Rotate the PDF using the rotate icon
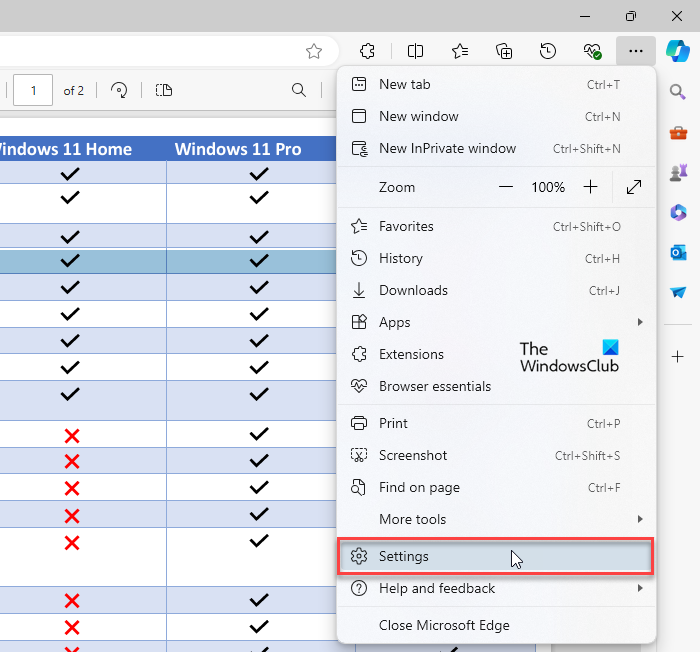Image resolution: width=700 pixels, height=652 pixels. pos(120,91)
